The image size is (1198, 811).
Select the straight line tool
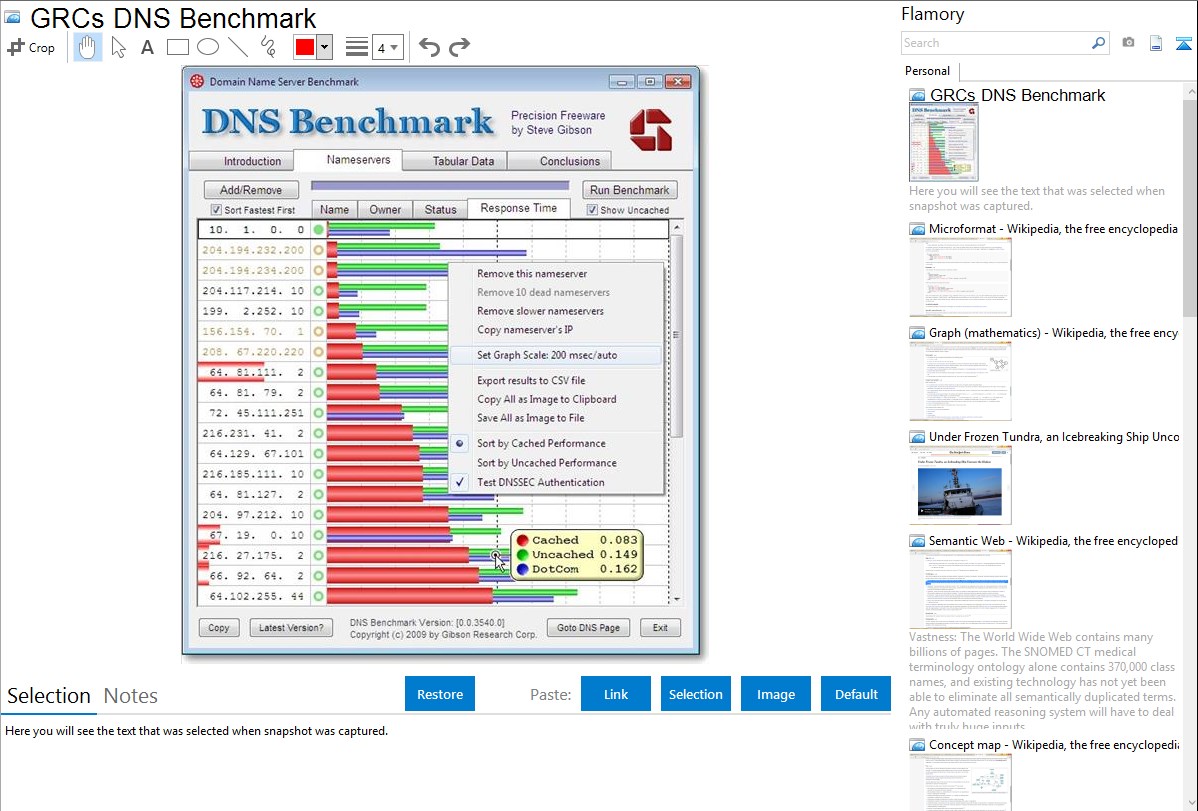238,47
